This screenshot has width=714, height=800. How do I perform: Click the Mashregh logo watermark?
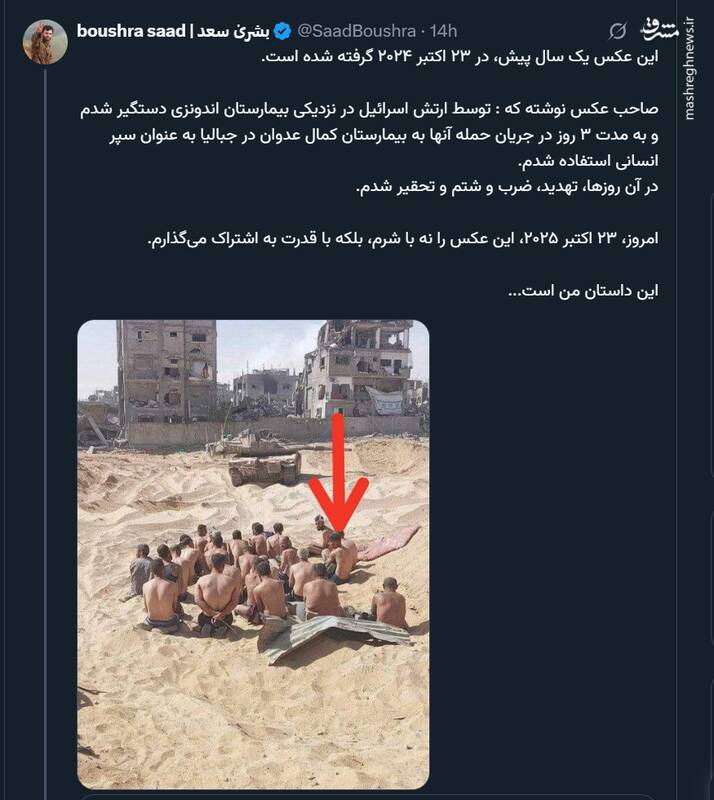click(x=660, y=30)
